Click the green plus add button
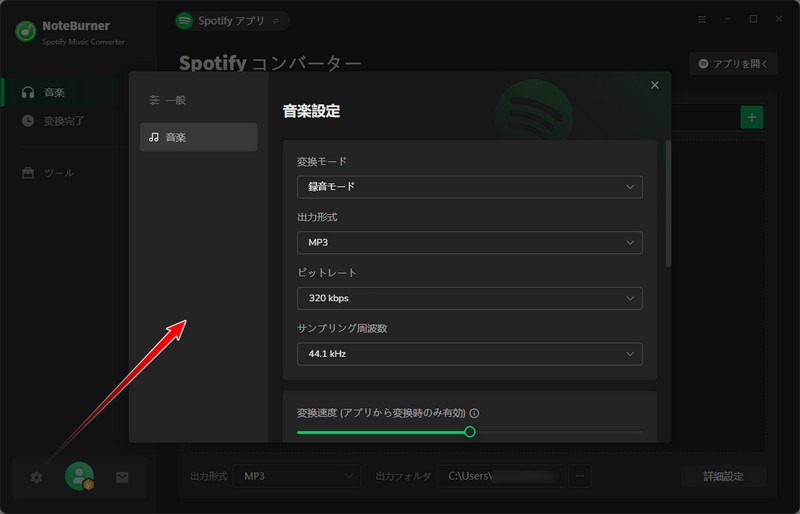This screenshot has height=514, width=800. coord(752,117)
